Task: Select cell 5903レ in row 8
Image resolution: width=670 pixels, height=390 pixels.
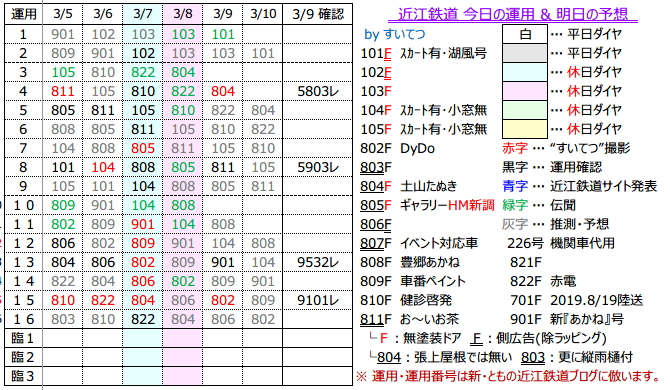Action: coord(318,167)
